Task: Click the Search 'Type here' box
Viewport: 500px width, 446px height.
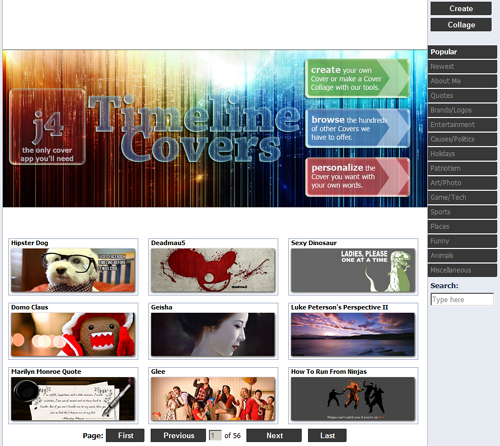Action: [462, 299]
